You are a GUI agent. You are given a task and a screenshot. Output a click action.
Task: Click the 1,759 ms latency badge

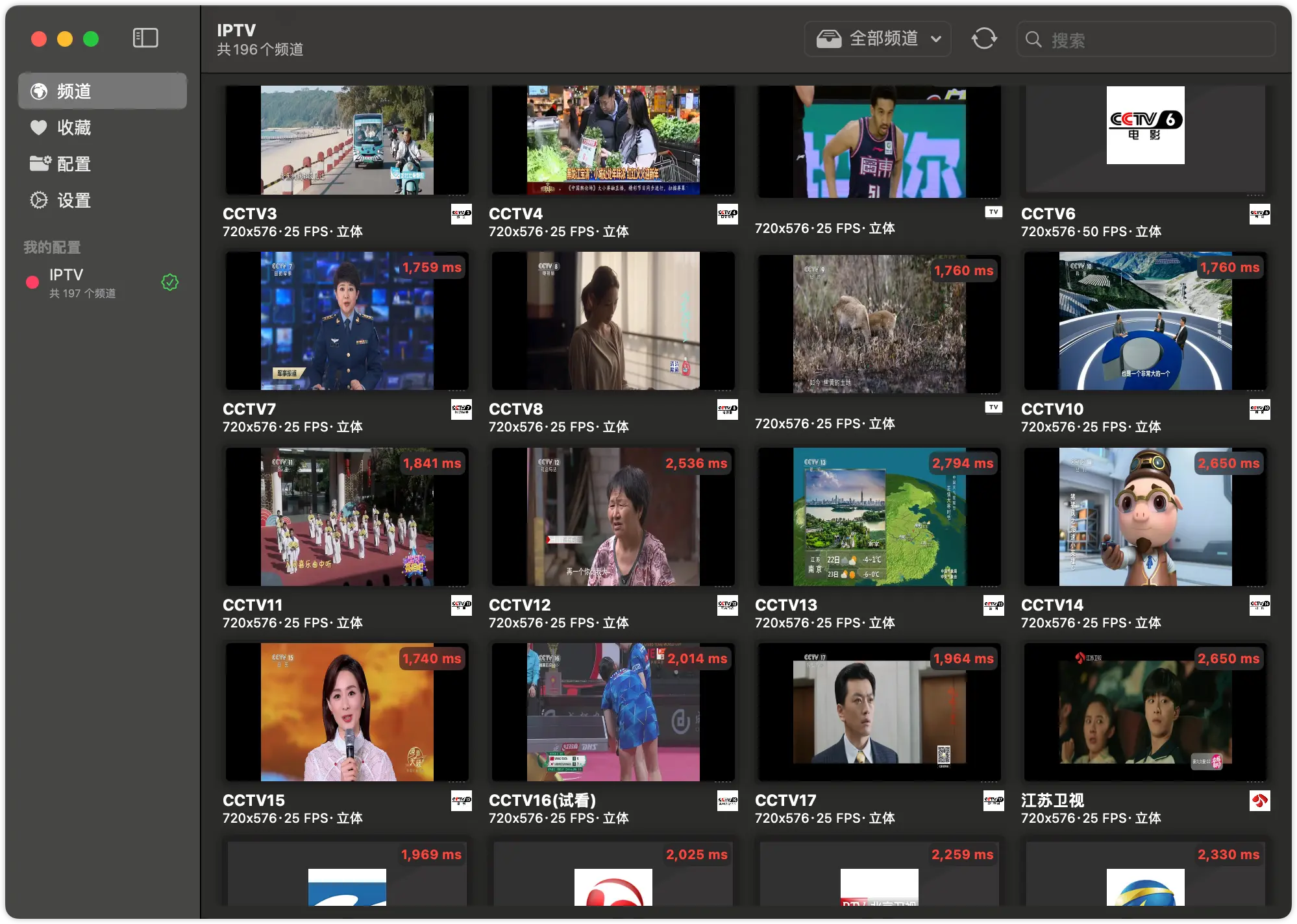click(x=432, y=267)
